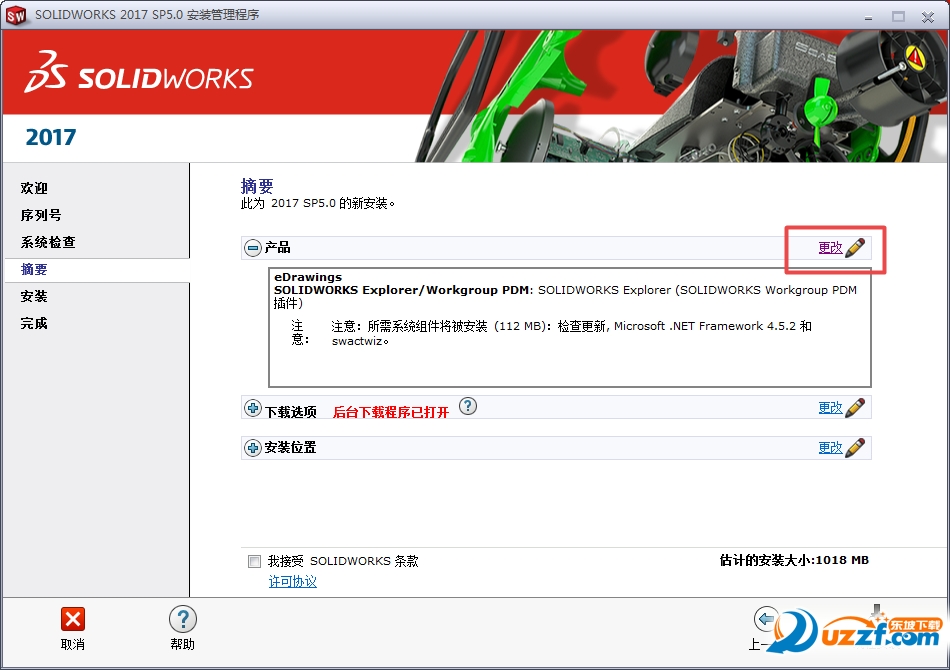Select 完成 in the sidebar
The width and height of the screenshot is (950, 670).
(x=34, y=323)
